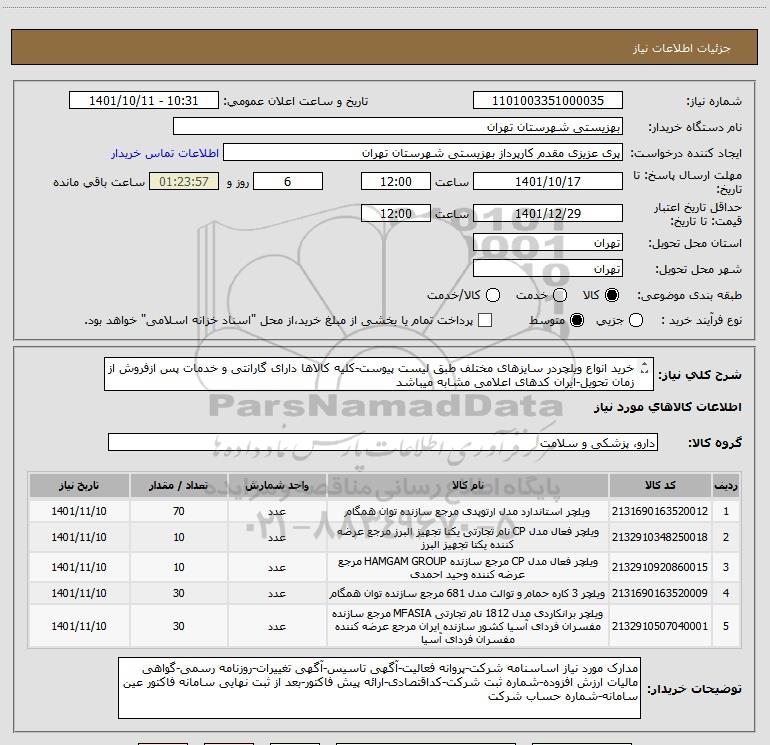Click the MFASIA wheelchair model 1812 item name
Image resolution: width=770 pixels, height=745 pixels.
click(468, 626)
